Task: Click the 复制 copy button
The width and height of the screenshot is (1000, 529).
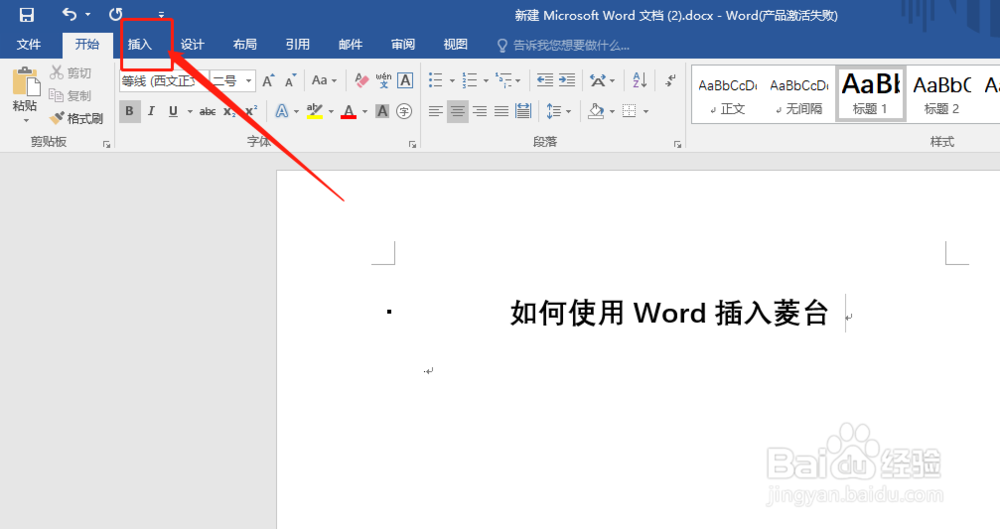Action: (71, 96)
